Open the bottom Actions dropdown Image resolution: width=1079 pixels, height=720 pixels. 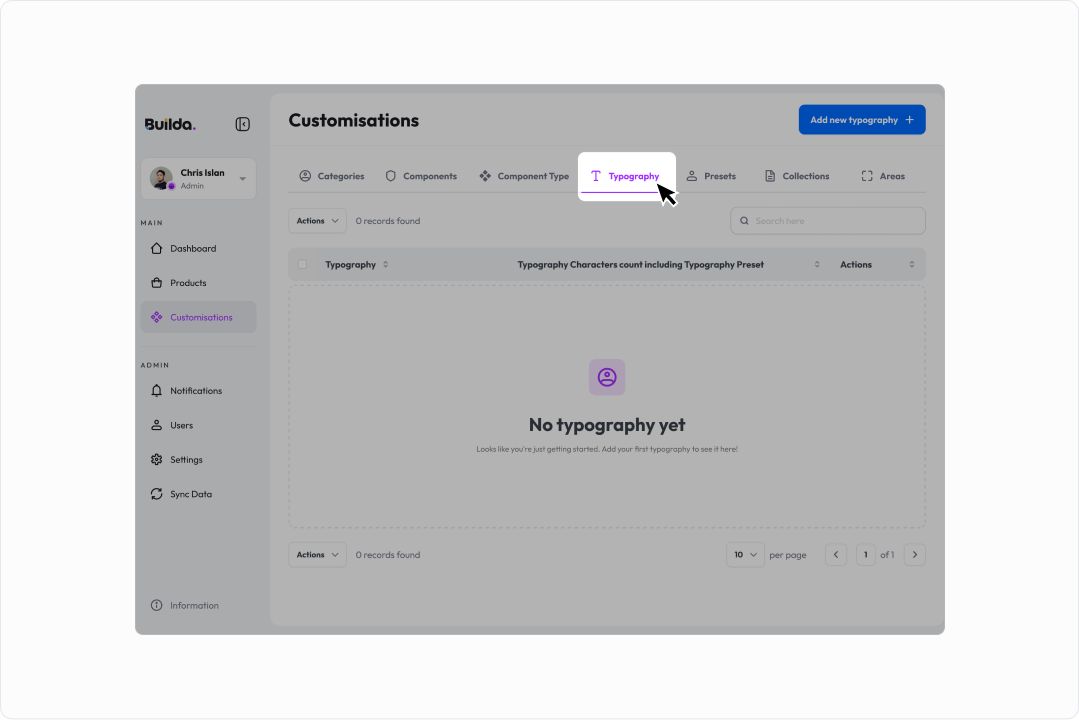[317, 555]
